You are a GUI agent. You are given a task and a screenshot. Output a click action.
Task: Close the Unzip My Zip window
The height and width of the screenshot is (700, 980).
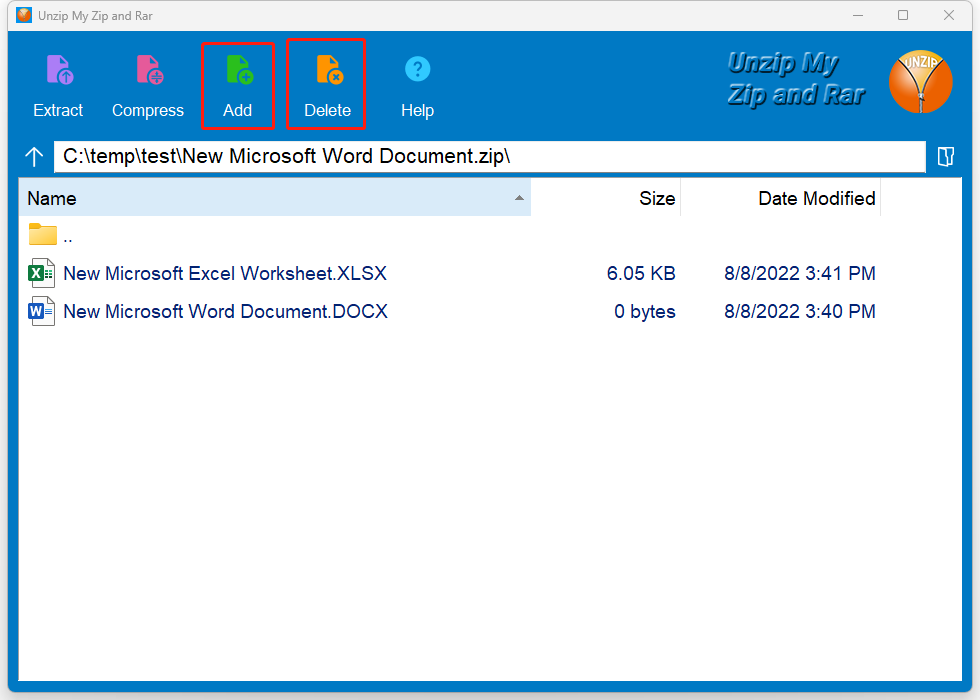949,15
